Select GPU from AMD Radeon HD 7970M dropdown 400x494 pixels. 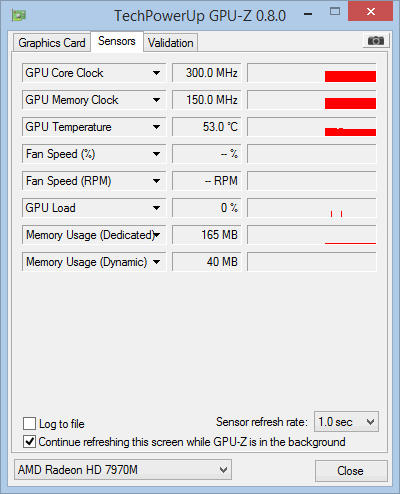coord(123,470)
